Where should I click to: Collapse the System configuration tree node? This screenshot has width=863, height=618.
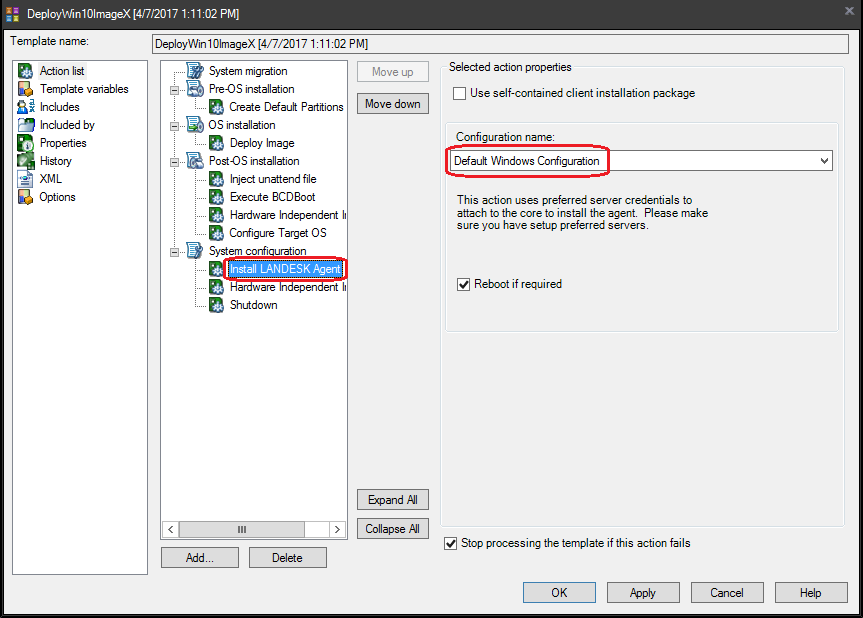(x=176, y=250)
